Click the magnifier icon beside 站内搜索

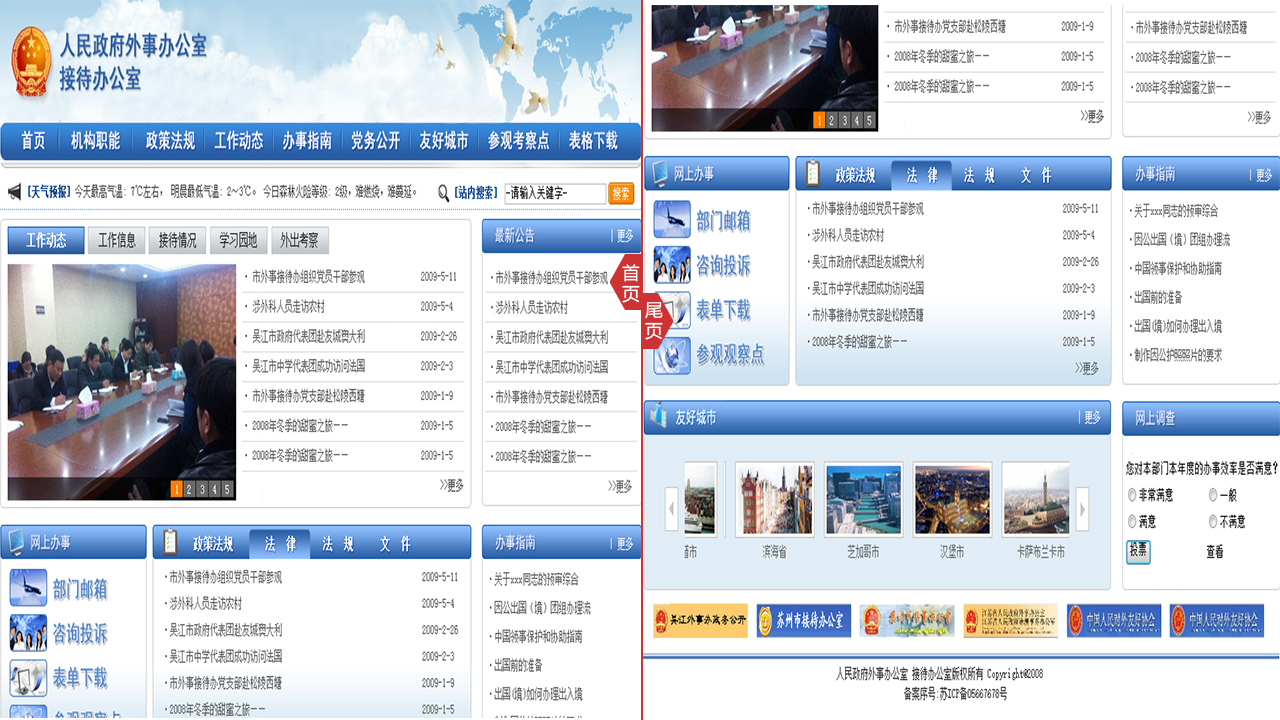coord(443,192)
